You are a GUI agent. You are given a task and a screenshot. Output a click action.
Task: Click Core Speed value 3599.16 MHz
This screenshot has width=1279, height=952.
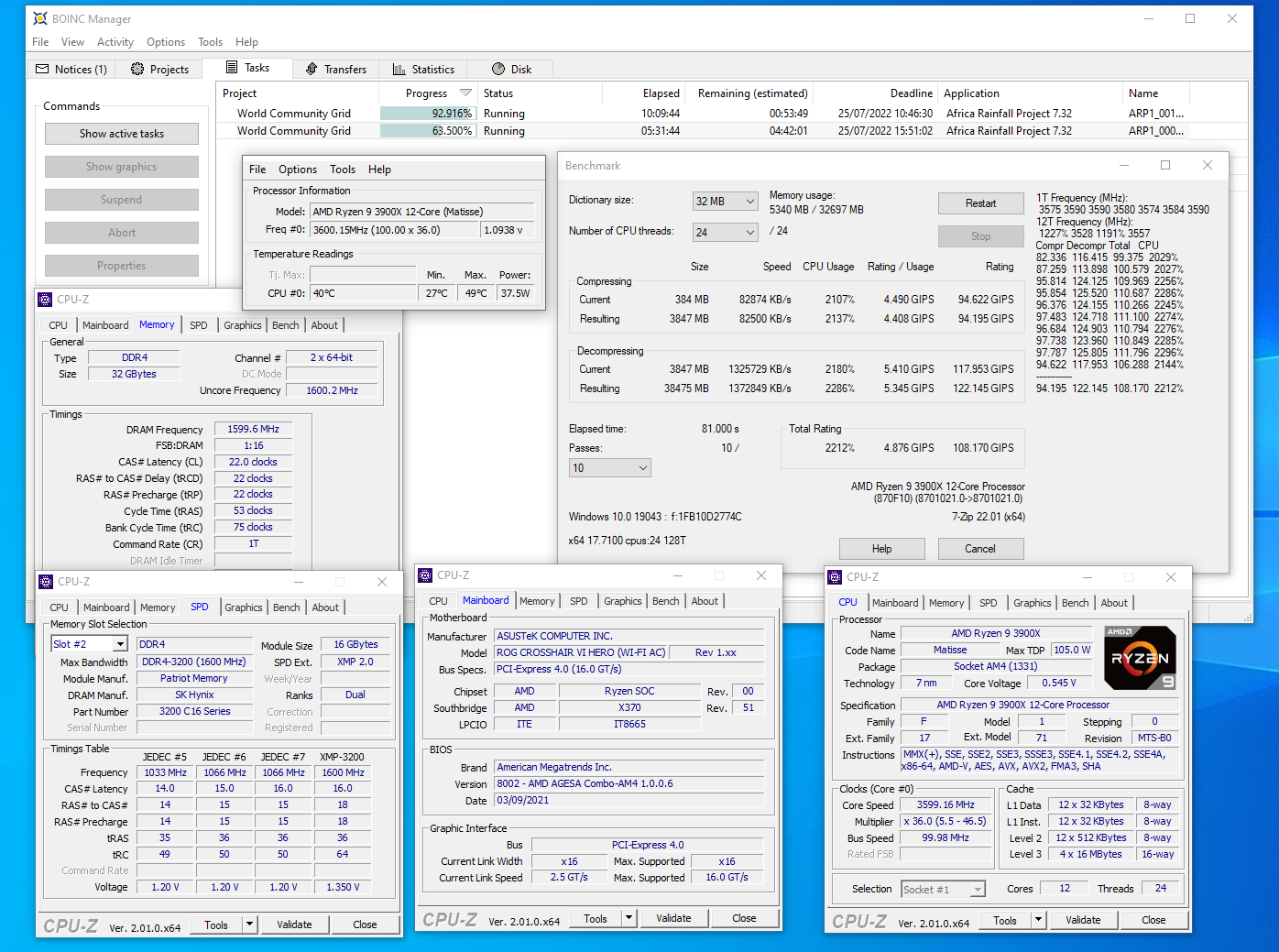point(946,804)
